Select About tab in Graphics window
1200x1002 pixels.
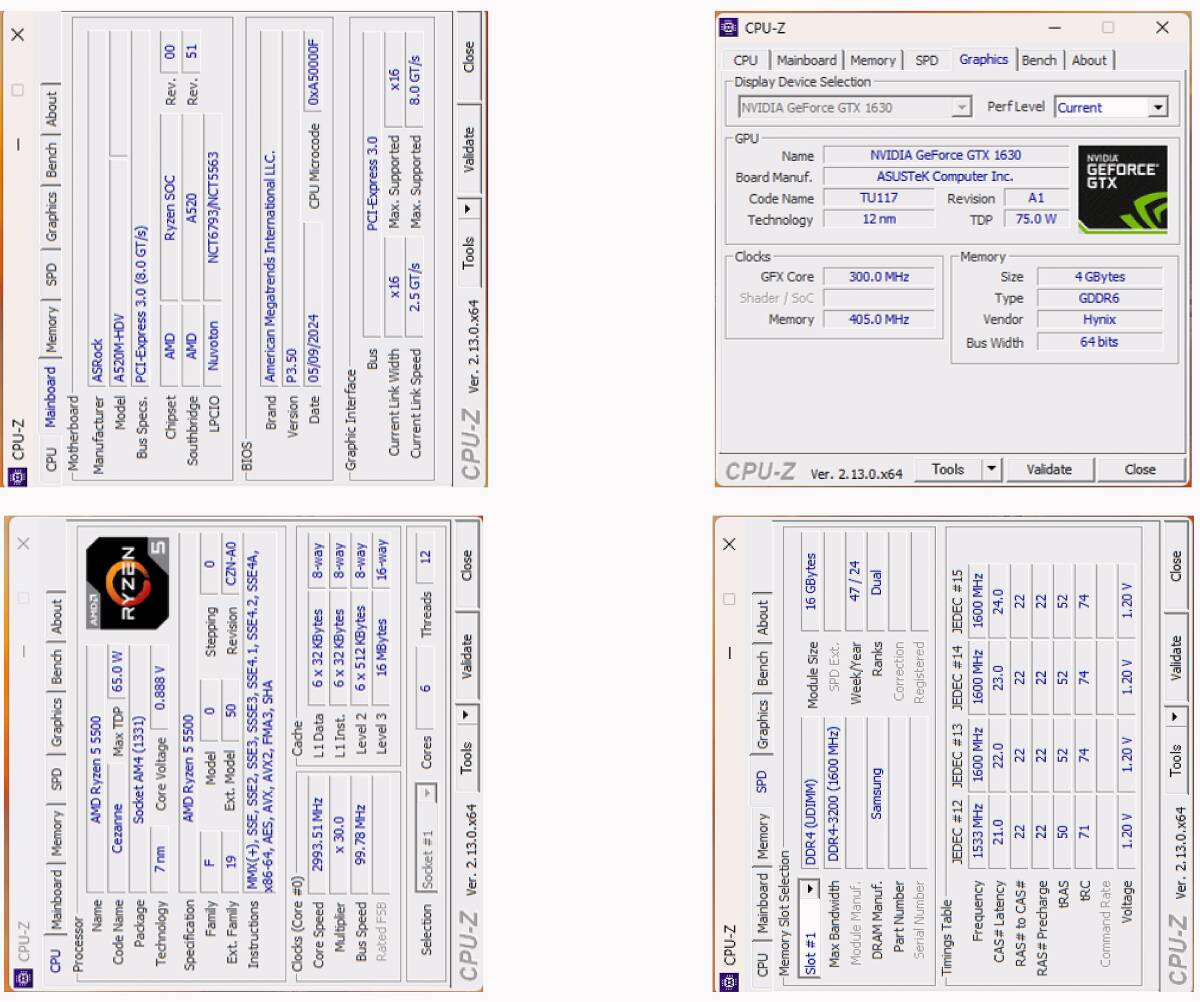pyautogui.click(x=1089, y=60)
